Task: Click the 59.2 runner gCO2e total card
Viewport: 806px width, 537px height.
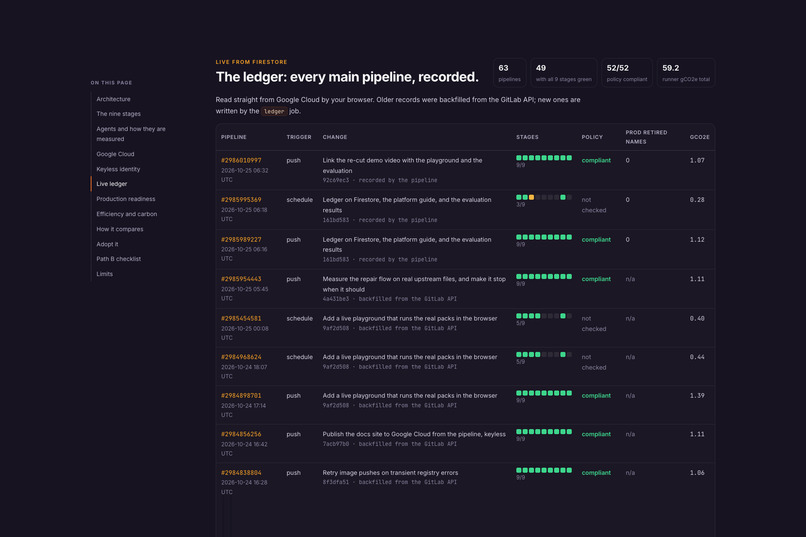Action: 686,73
